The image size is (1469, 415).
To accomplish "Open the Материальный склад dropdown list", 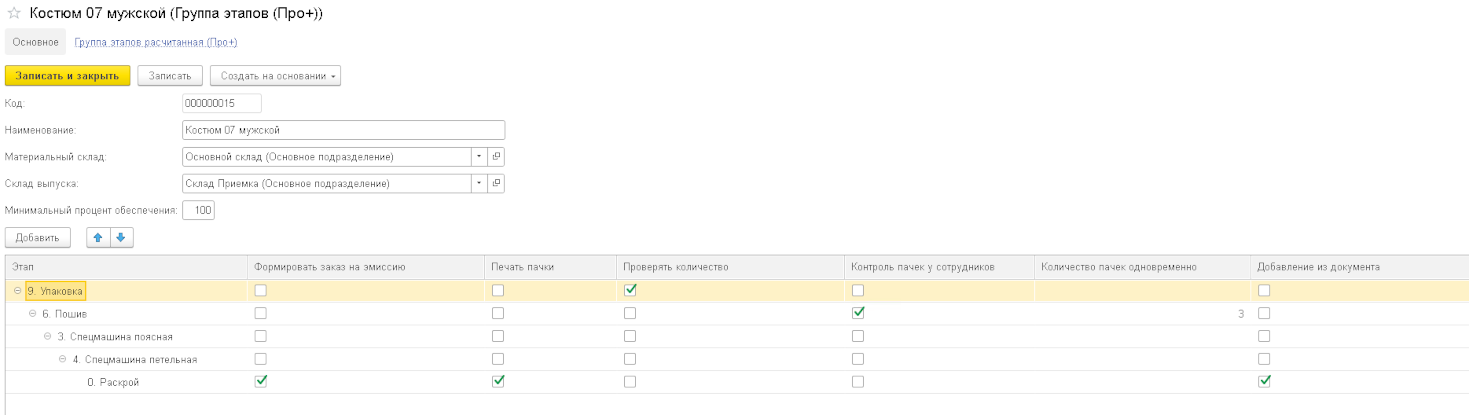I will pos(478,157).
